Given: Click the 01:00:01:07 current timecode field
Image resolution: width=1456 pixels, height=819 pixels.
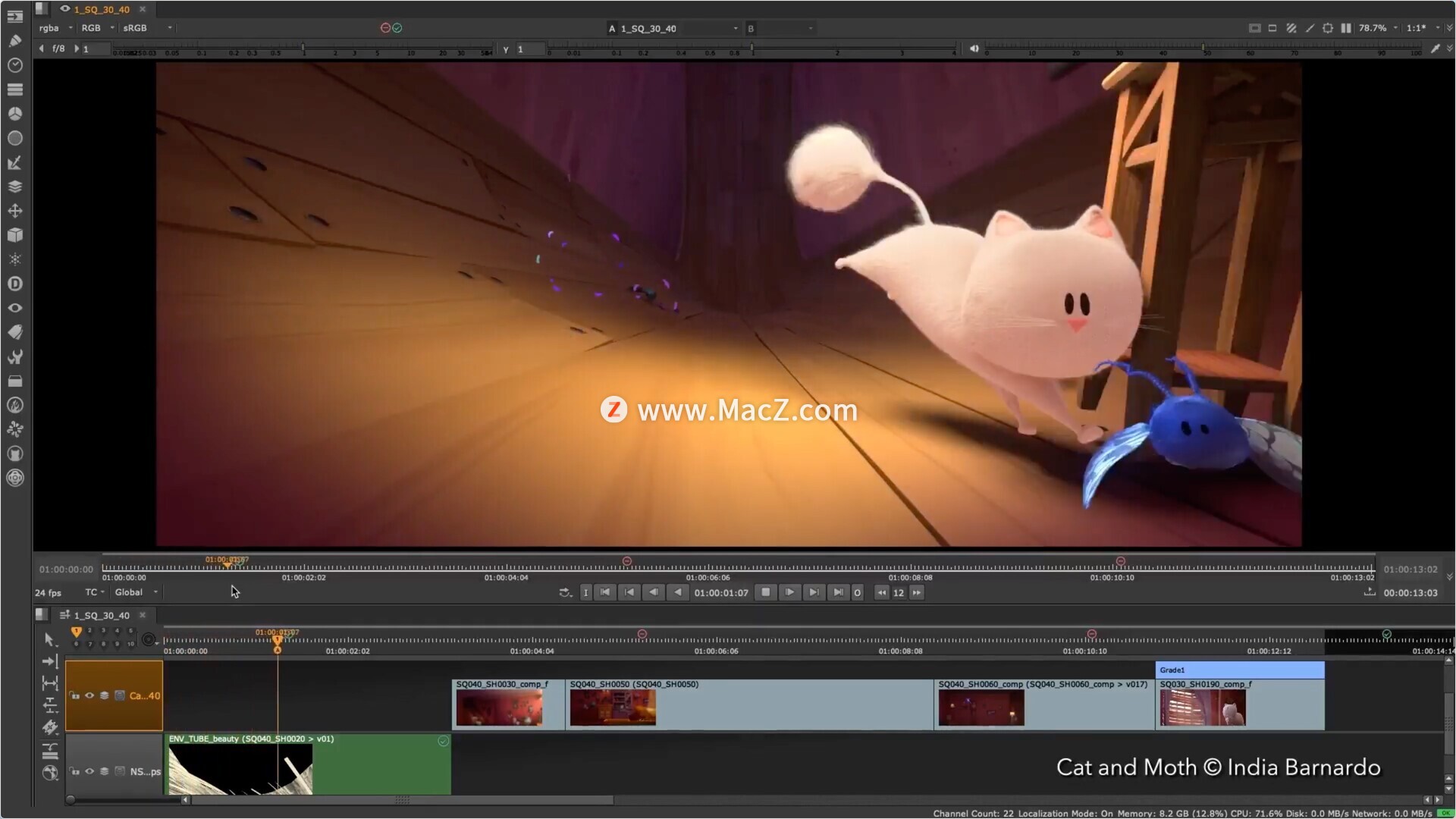Looking at the screenshot, I should point(721,593).
